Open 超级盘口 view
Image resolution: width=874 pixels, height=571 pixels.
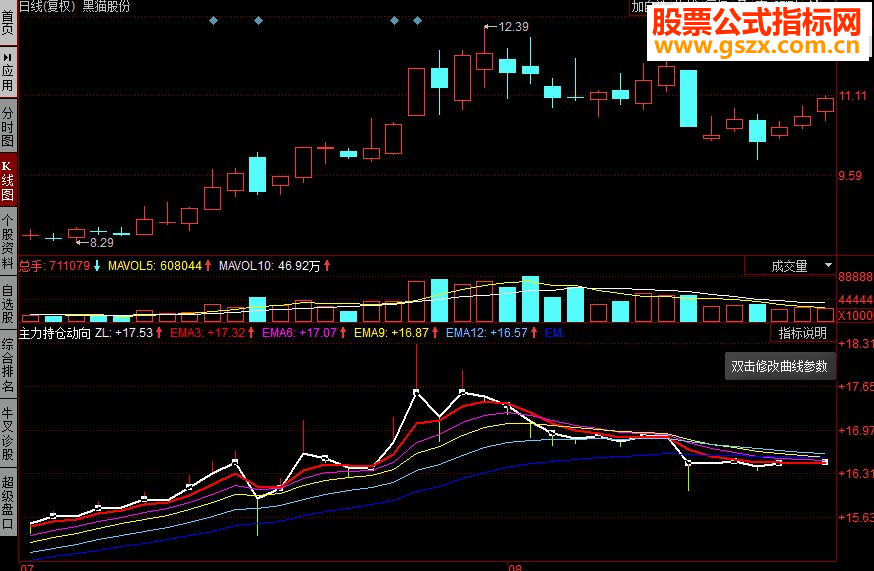click(8, 502)
